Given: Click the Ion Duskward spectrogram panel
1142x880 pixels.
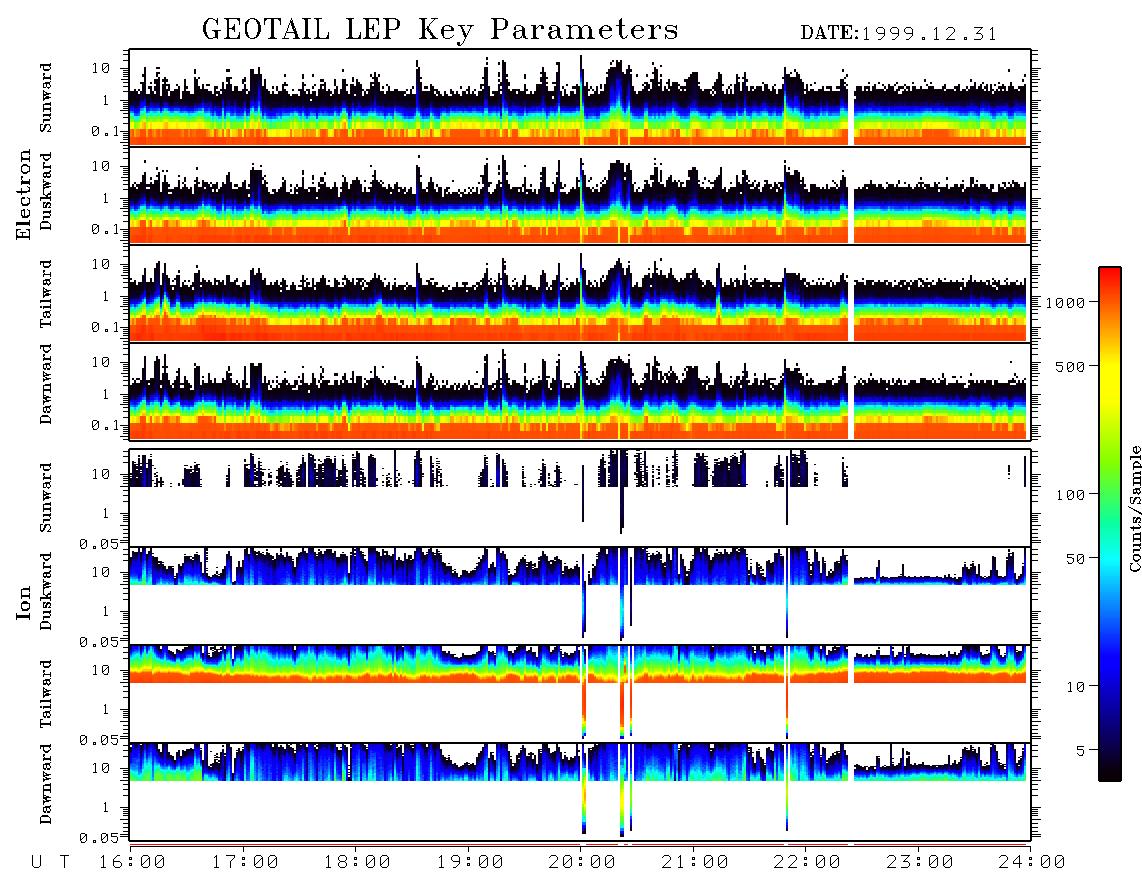Looking at the screenshot, I should (580, 596).
